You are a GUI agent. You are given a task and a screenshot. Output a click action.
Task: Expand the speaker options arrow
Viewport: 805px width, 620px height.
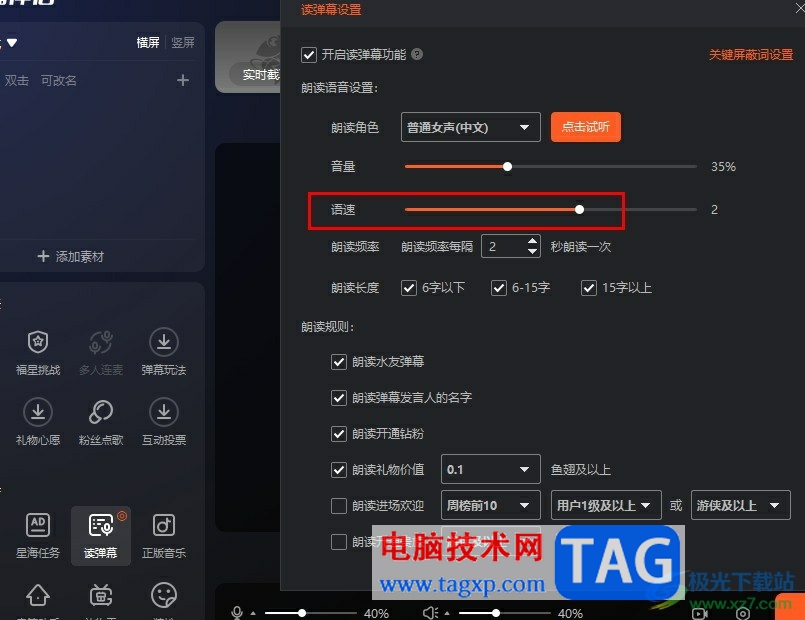pyautogui.click(x=447, y=613)
